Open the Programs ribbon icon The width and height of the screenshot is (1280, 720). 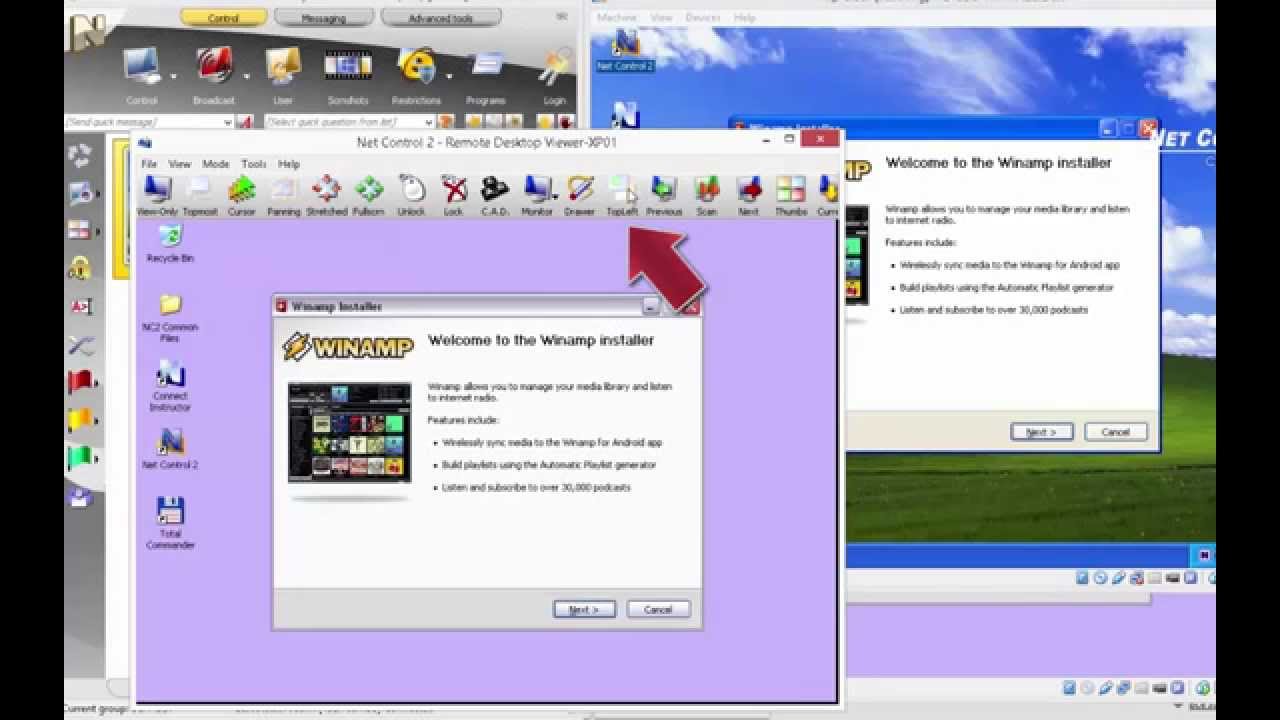click(486, 75)
